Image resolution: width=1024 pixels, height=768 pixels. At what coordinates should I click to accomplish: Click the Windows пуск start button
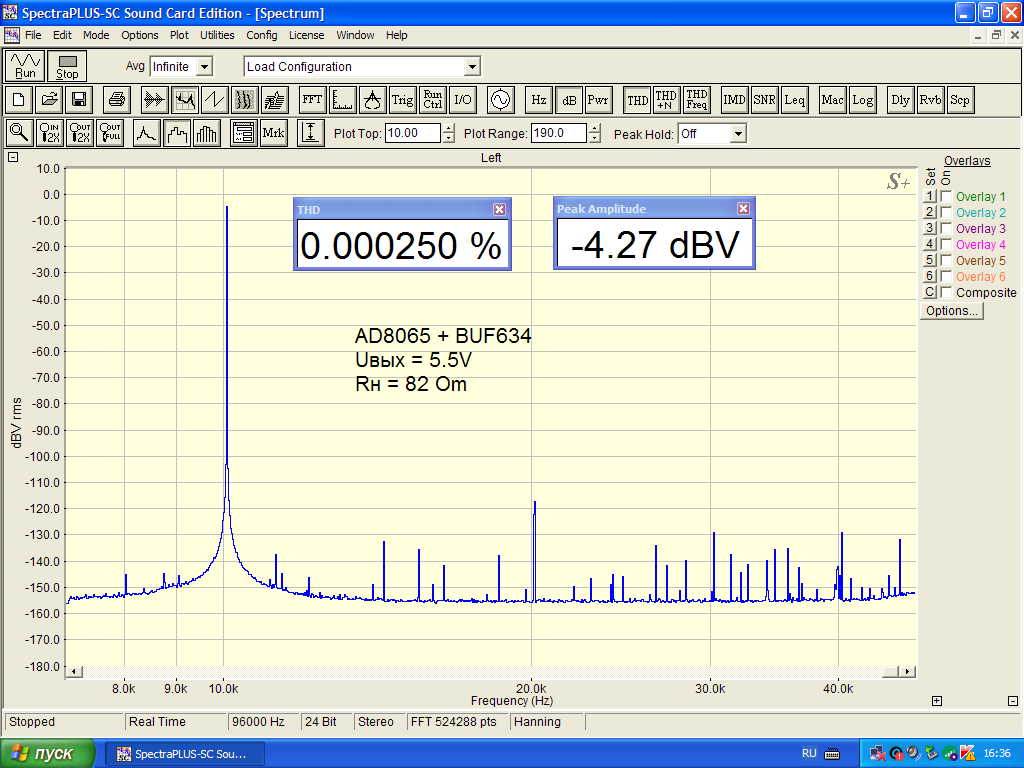48,753
